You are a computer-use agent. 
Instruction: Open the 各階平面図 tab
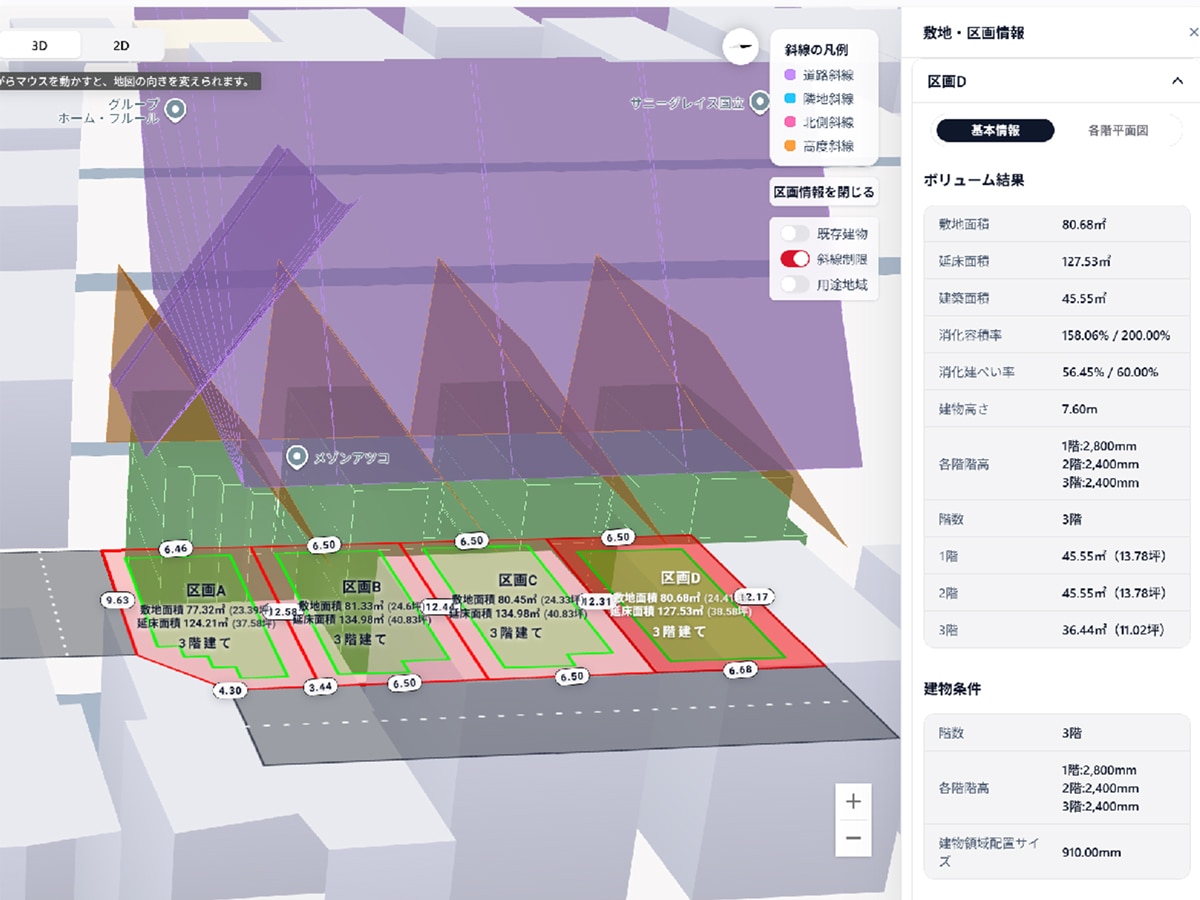coord(1117,131)
